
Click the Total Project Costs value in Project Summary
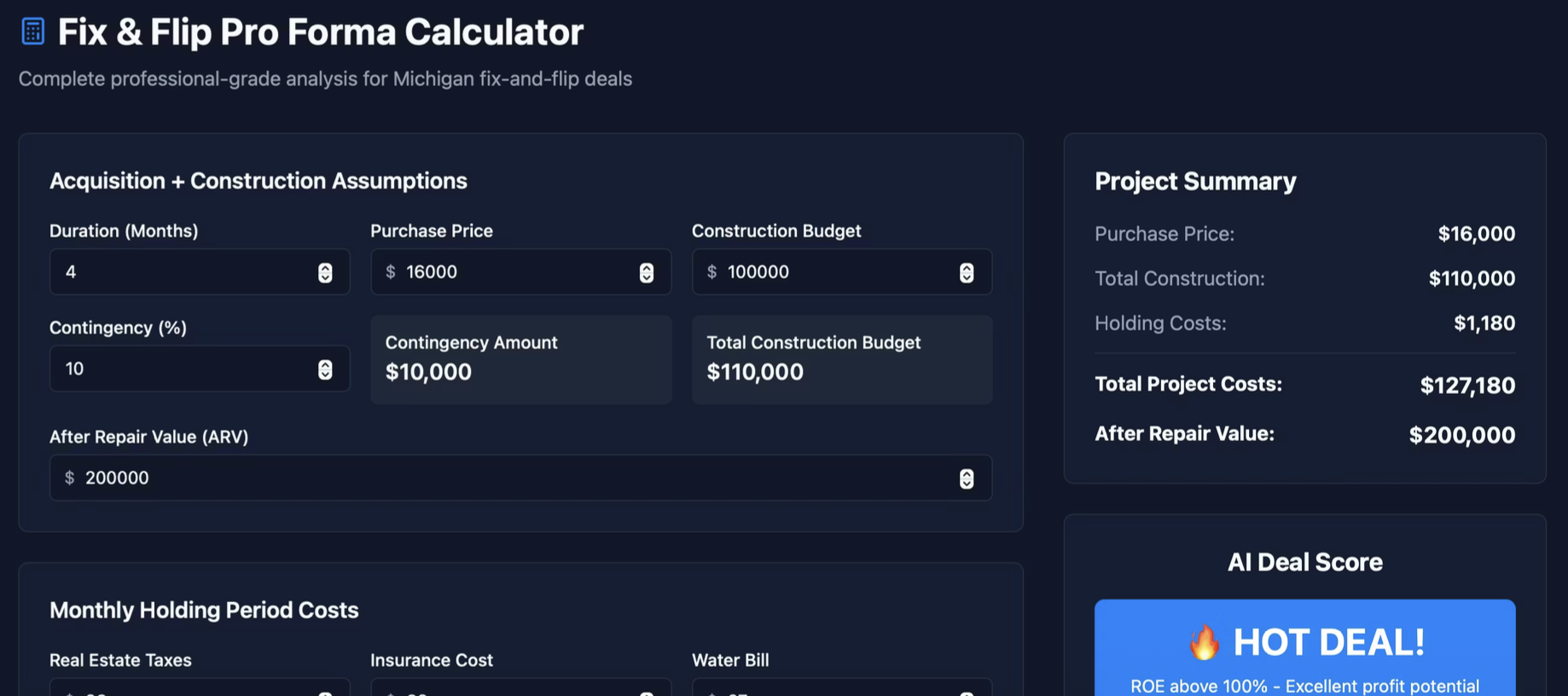pos(1467,386)
